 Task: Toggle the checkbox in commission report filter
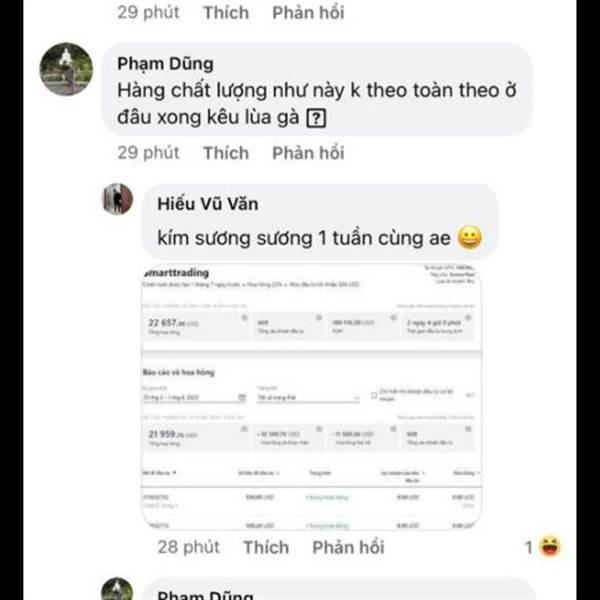374,395
